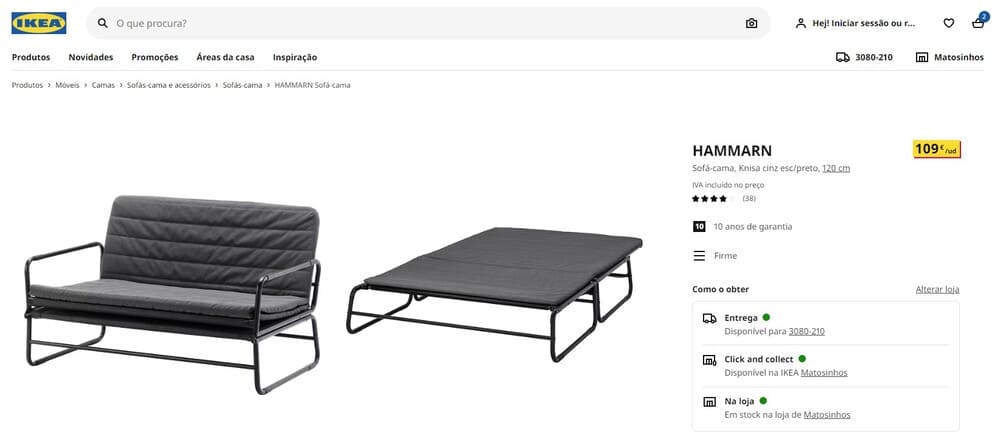Click the delivery truck postcode 3080-210
Screen dimensions: 1000x439
pos(864,57)
